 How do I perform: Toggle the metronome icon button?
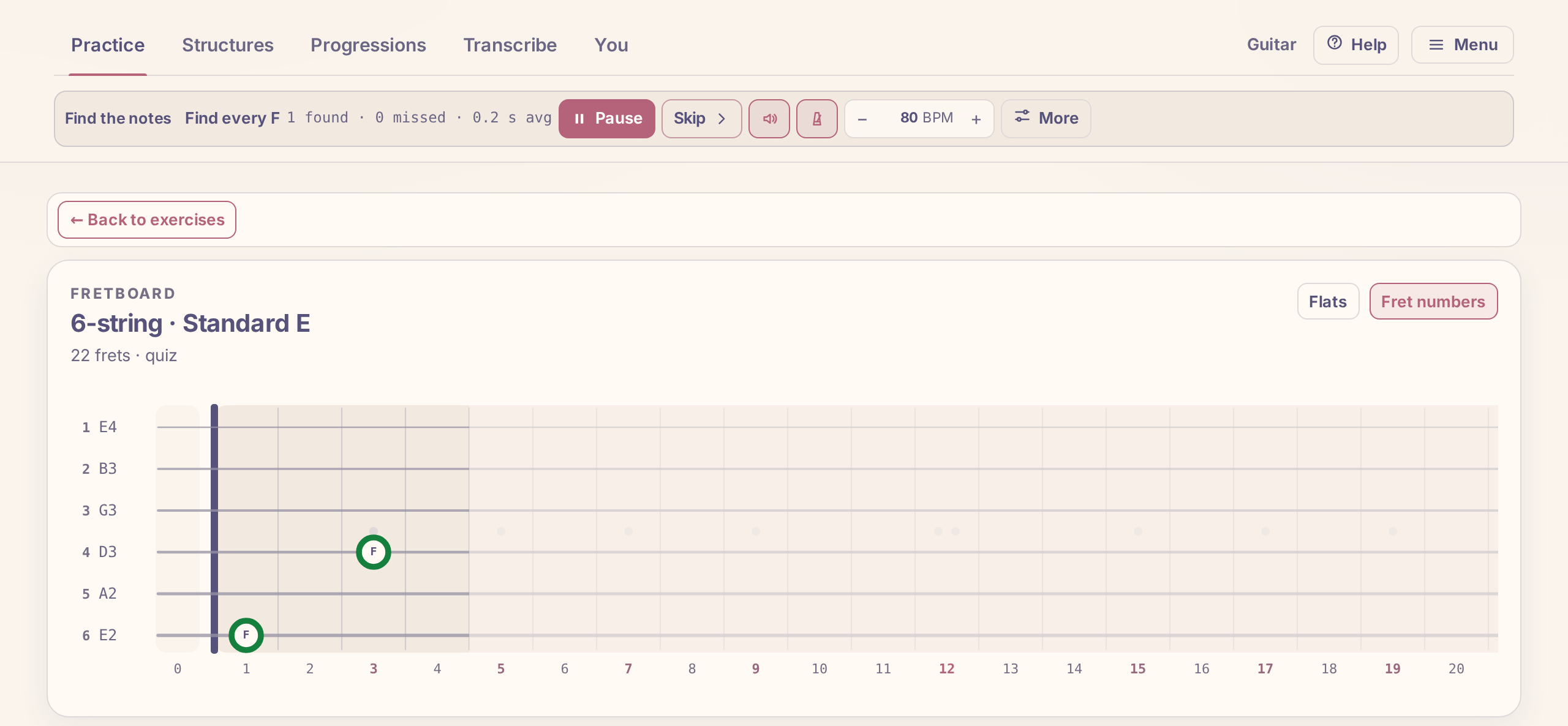(816, 119)
